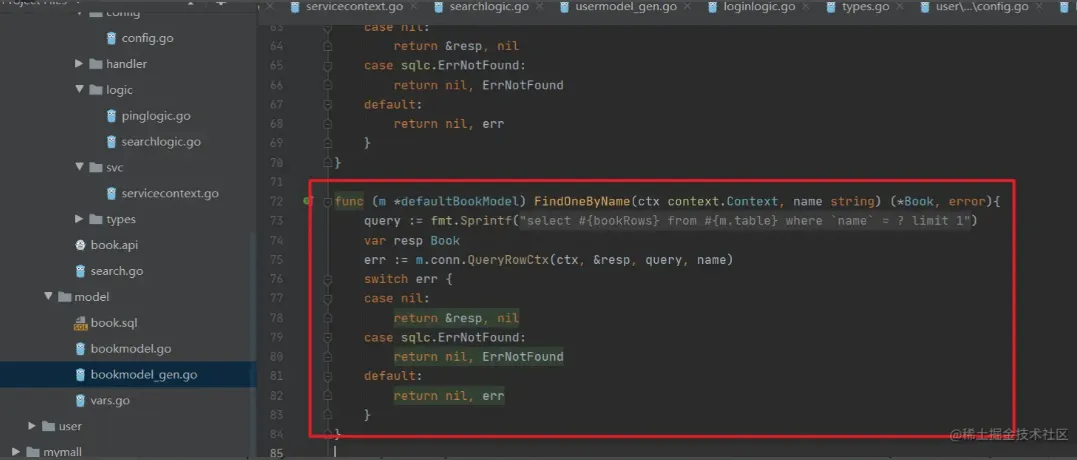
Task: Expand the types folder
Action: point(80,219)
